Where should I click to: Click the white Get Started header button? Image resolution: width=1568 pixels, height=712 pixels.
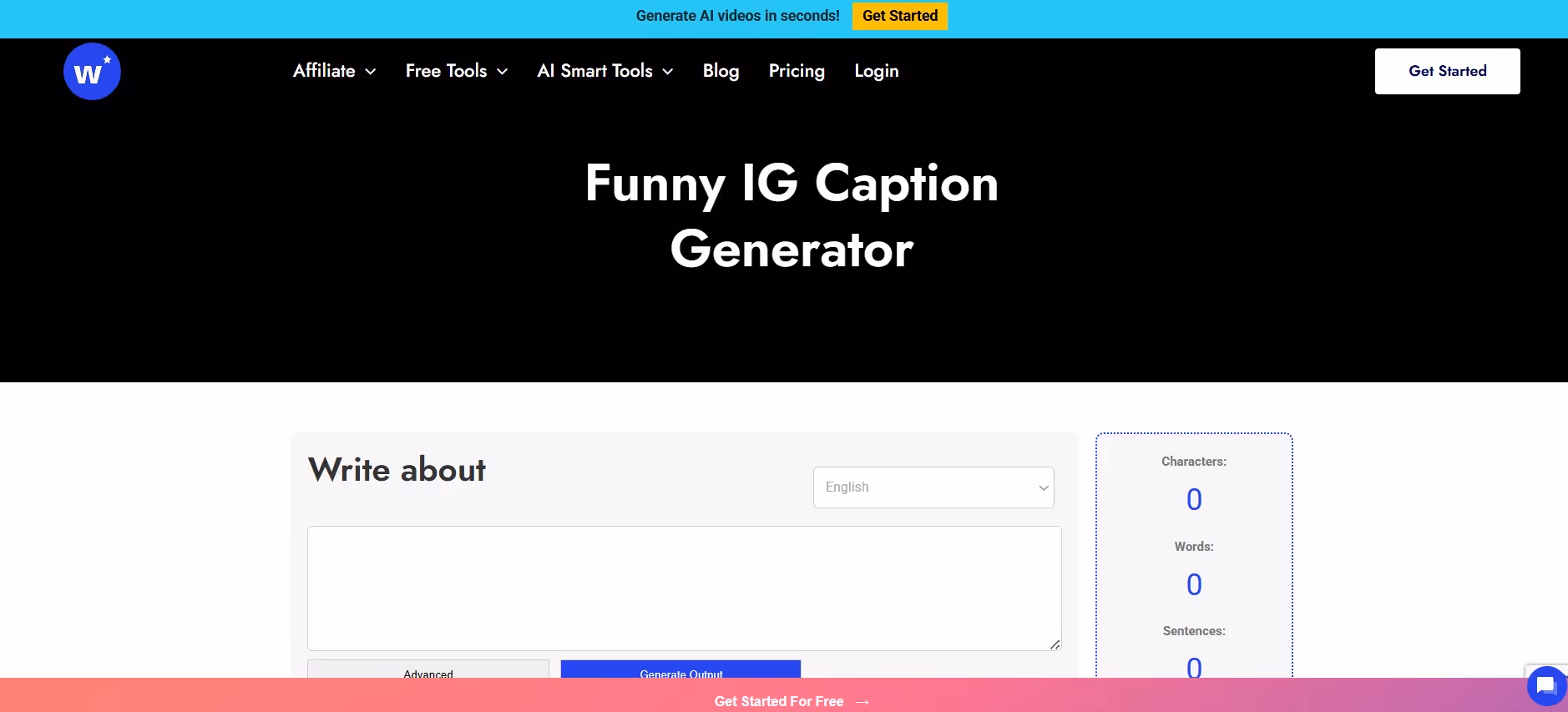[x=1447, y=71]
